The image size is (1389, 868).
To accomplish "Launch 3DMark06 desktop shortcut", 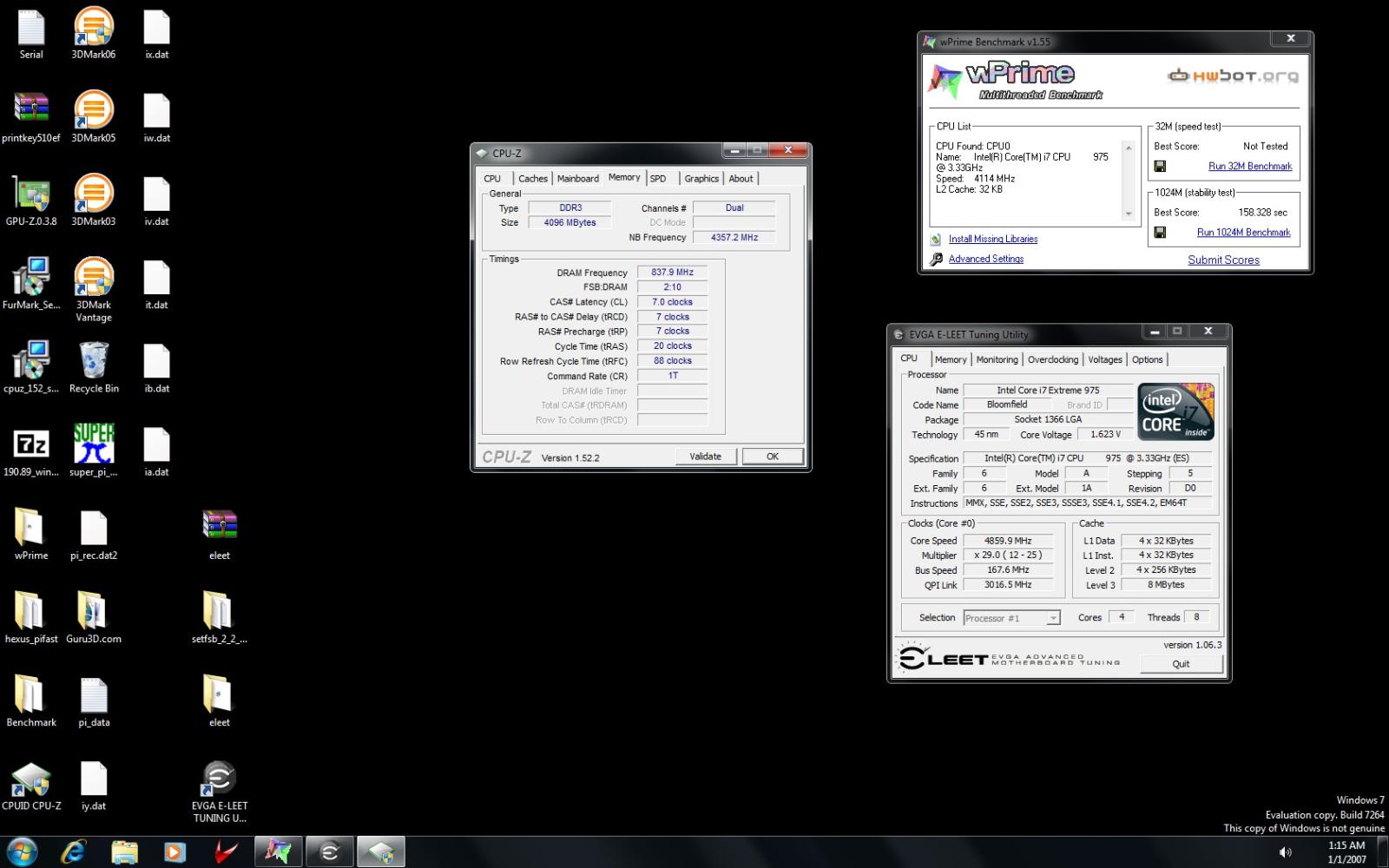I will (94, 34).
